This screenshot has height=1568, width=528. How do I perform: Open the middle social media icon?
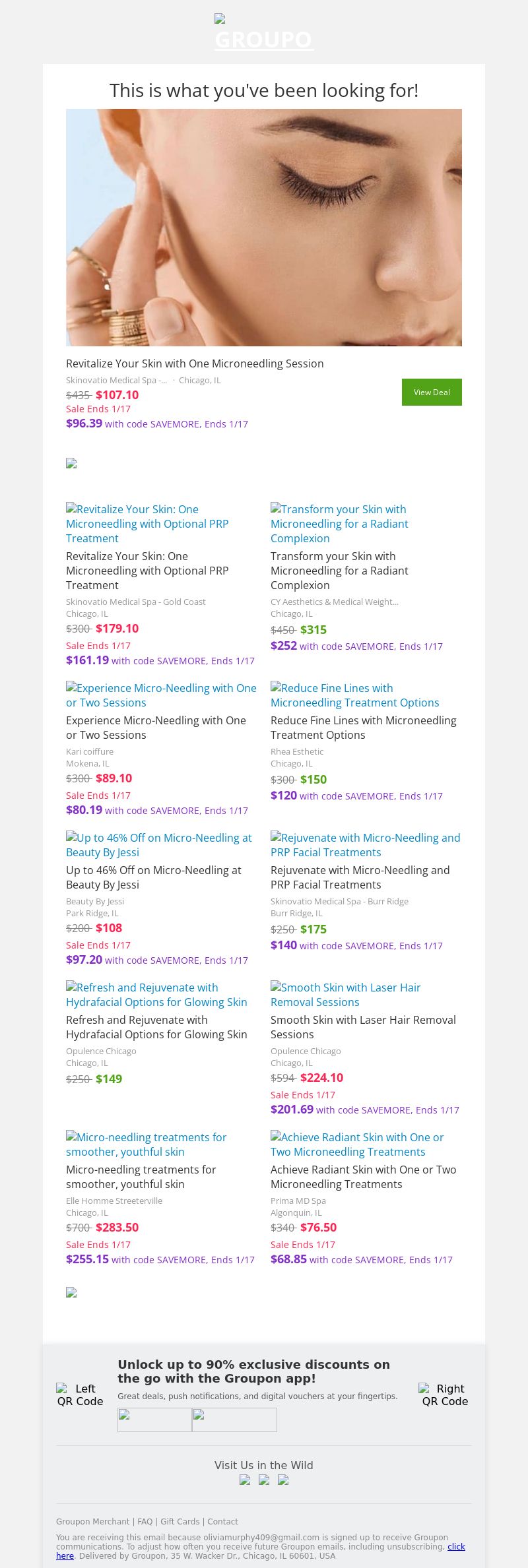[x=264, y=1480]
